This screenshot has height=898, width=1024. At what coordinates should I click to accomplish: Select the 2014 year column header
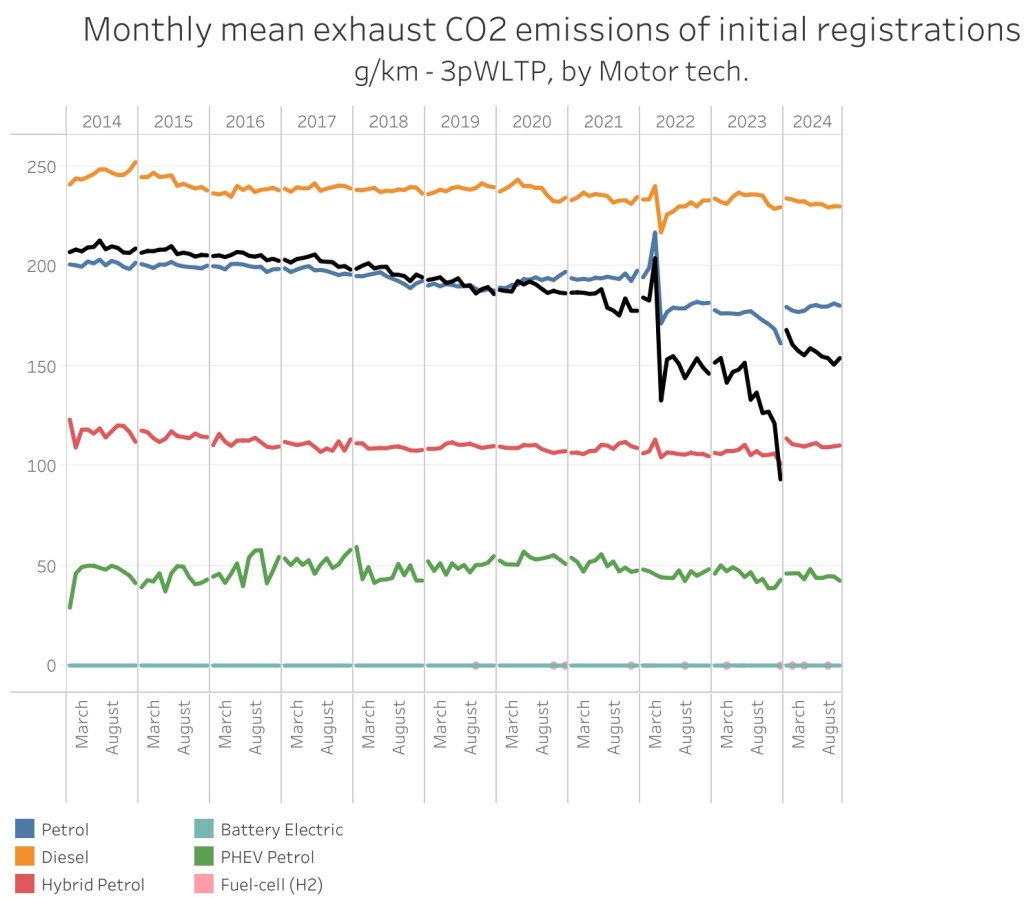[102, 122]
